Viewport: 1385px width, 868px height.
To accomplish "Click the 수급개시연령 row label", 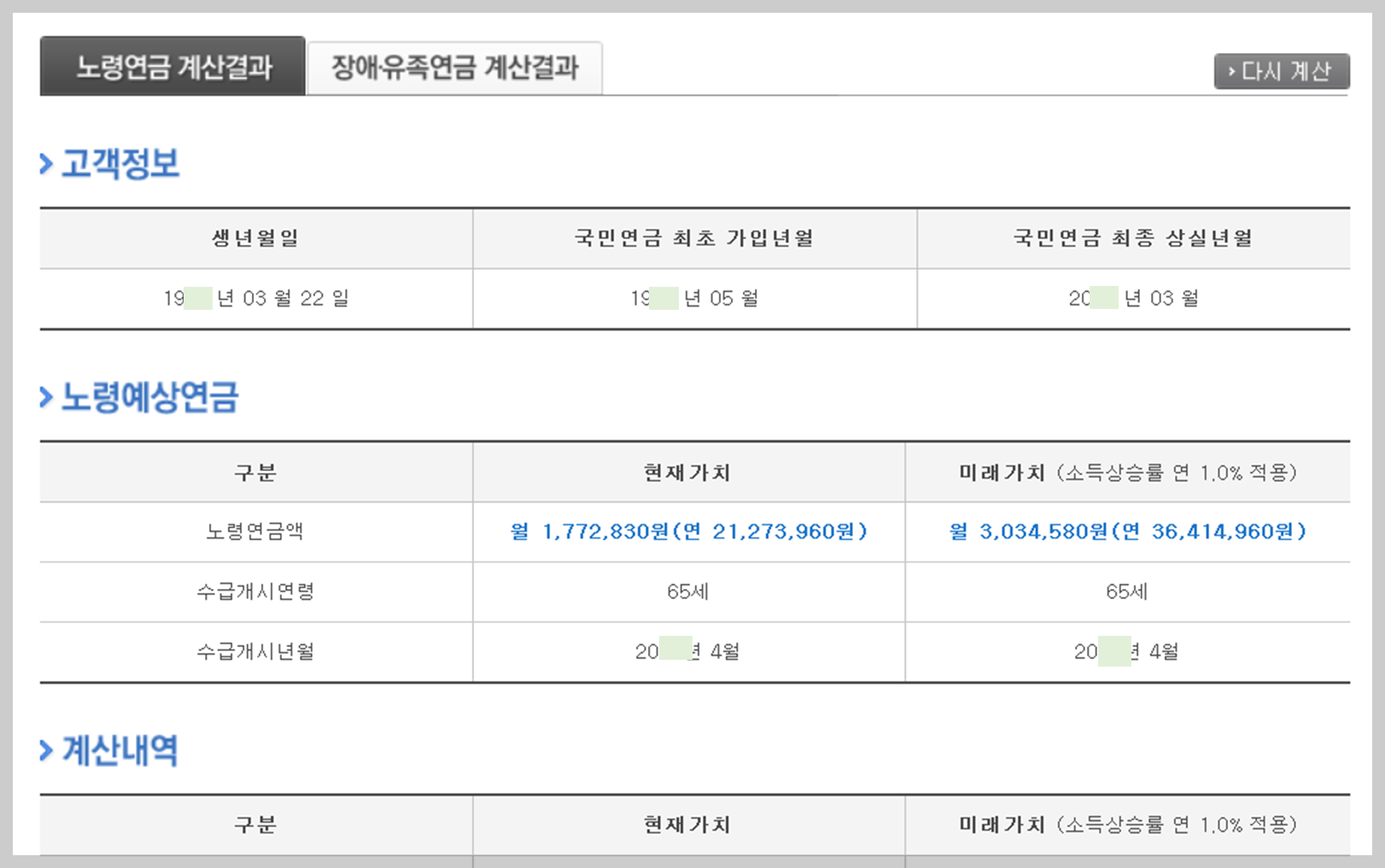I will tap(255, 591).
